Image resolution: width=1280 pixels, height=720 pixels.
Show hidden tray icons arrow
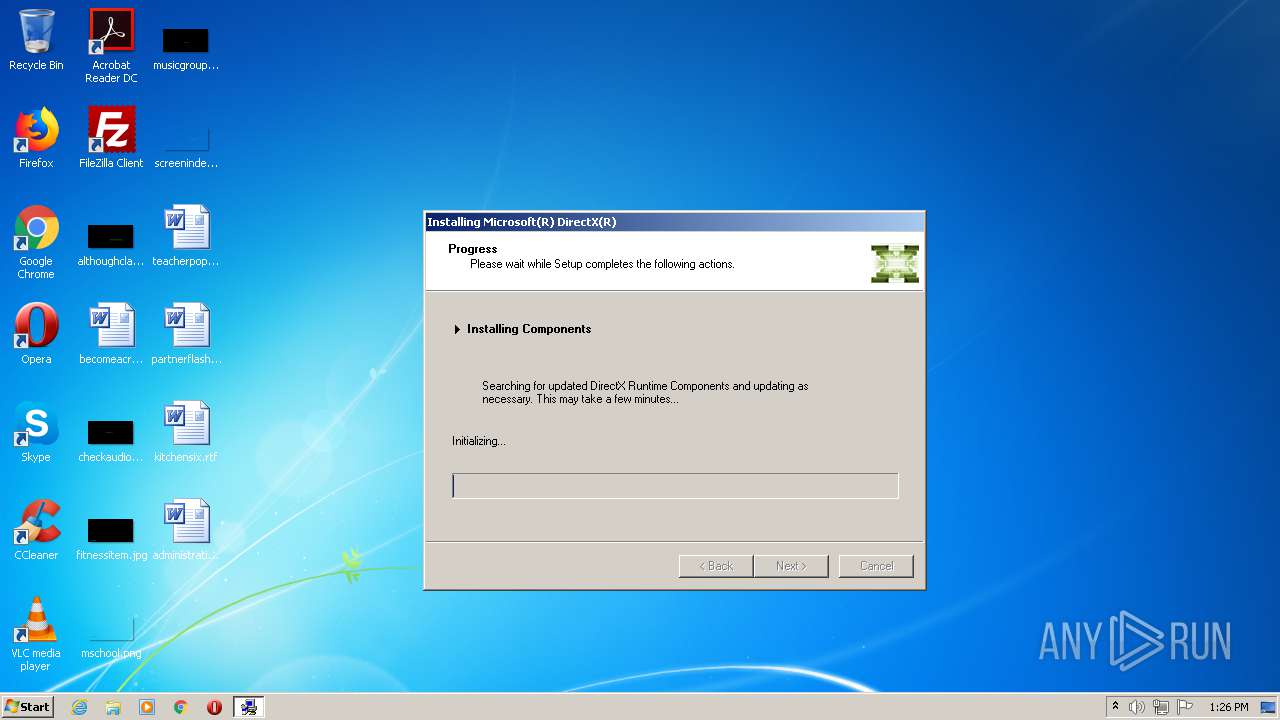[x=1115, y=706]
